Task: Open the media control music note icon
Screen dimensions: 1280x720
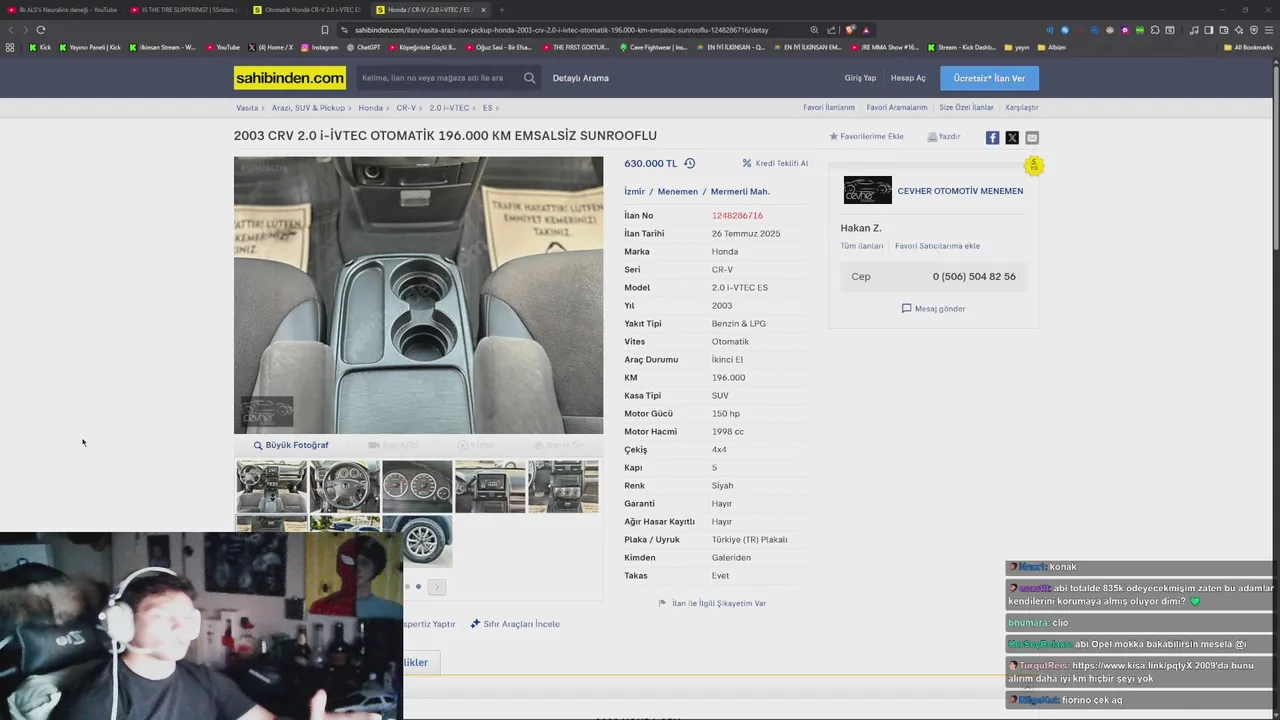Action: click(x=1194, y=30)
